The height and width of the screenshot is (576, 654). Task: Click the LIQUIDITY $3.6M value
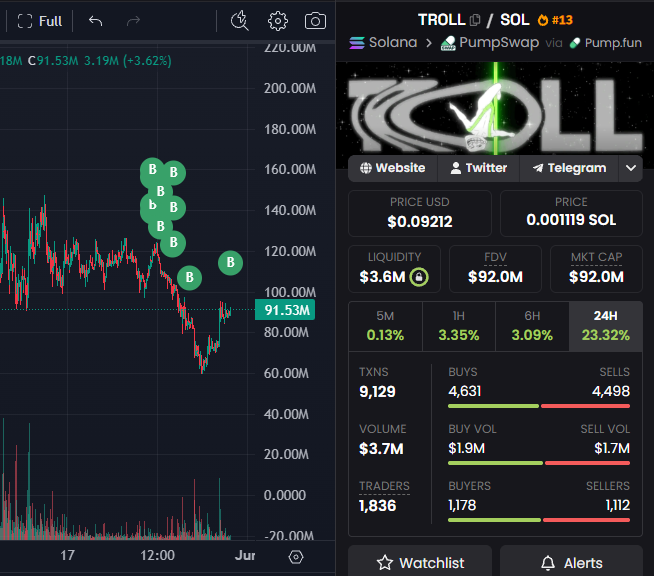[382, 277]
